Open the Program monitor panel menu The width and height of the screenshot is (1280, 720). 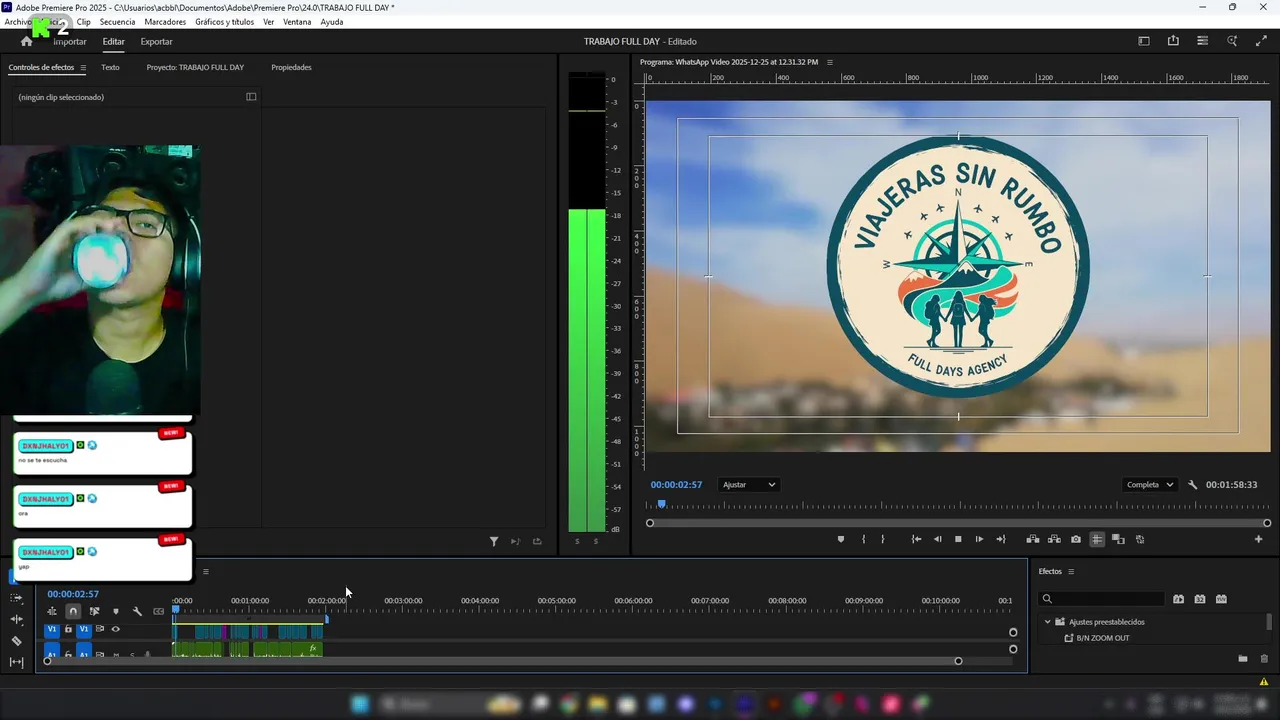click(x=829, y=62)
